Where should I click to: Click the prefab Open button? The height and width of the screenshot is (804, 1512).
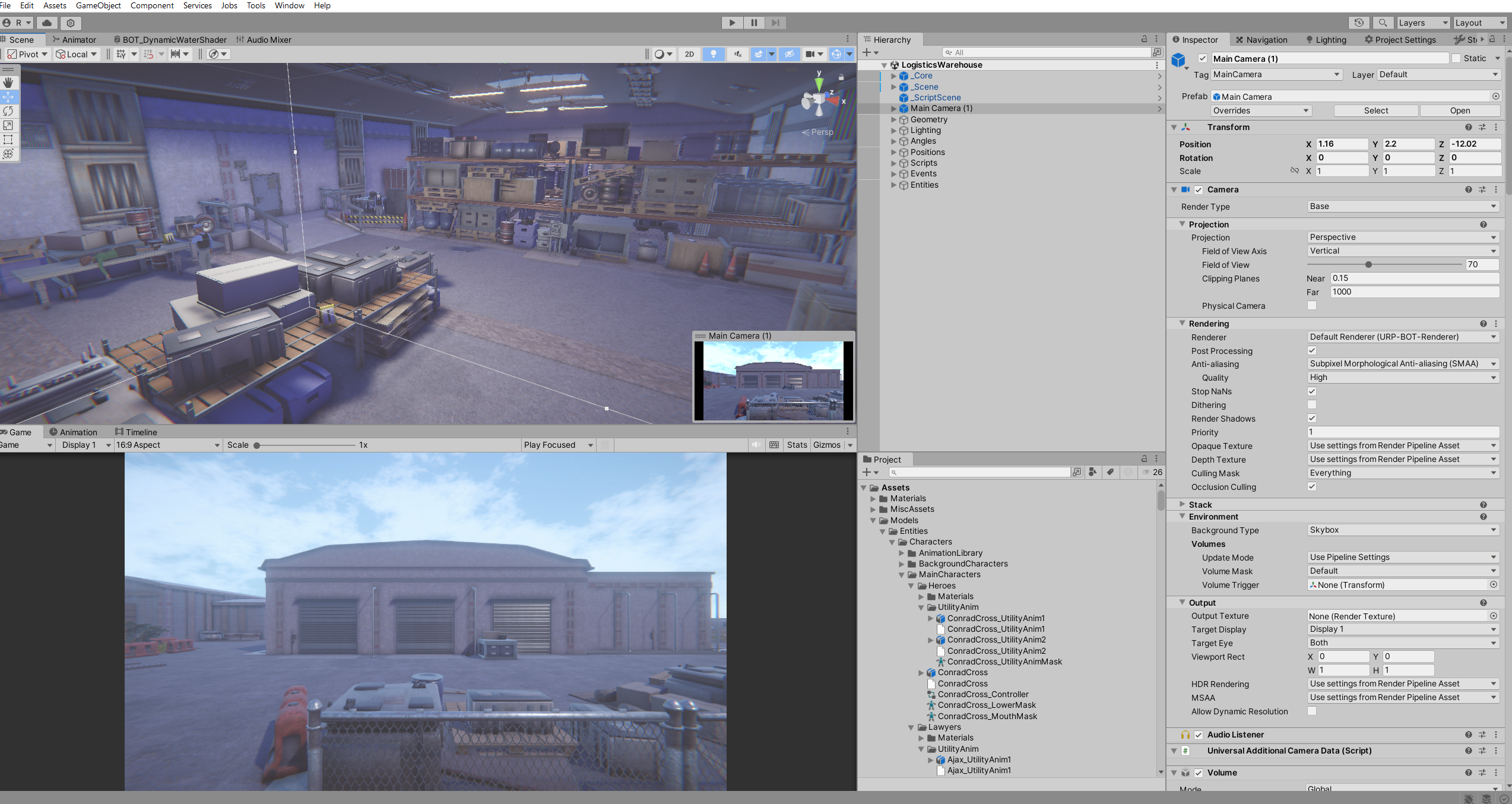1460,111
